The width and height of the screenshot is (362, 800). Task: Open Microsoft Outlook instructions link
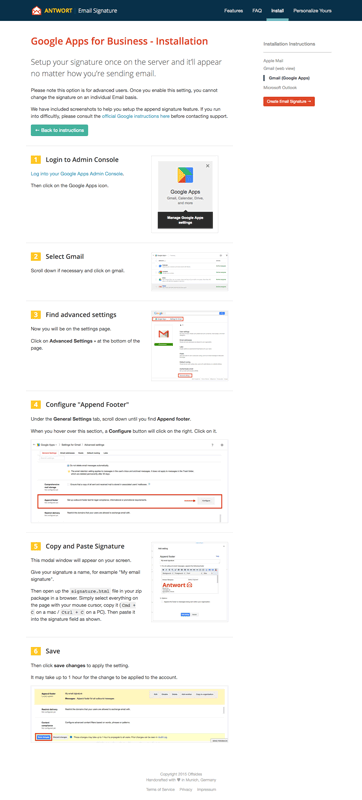(x=279, y=88)
